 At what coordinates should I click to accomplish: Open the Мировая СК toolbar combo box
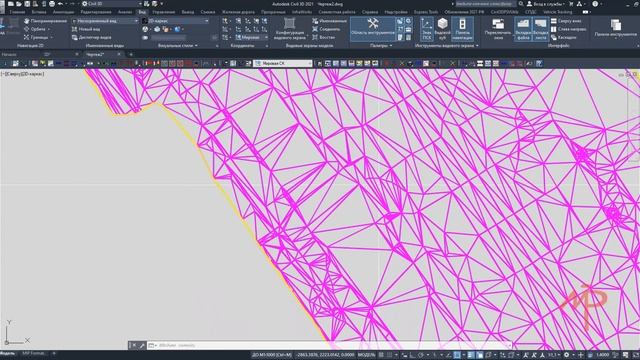[283, 63]
